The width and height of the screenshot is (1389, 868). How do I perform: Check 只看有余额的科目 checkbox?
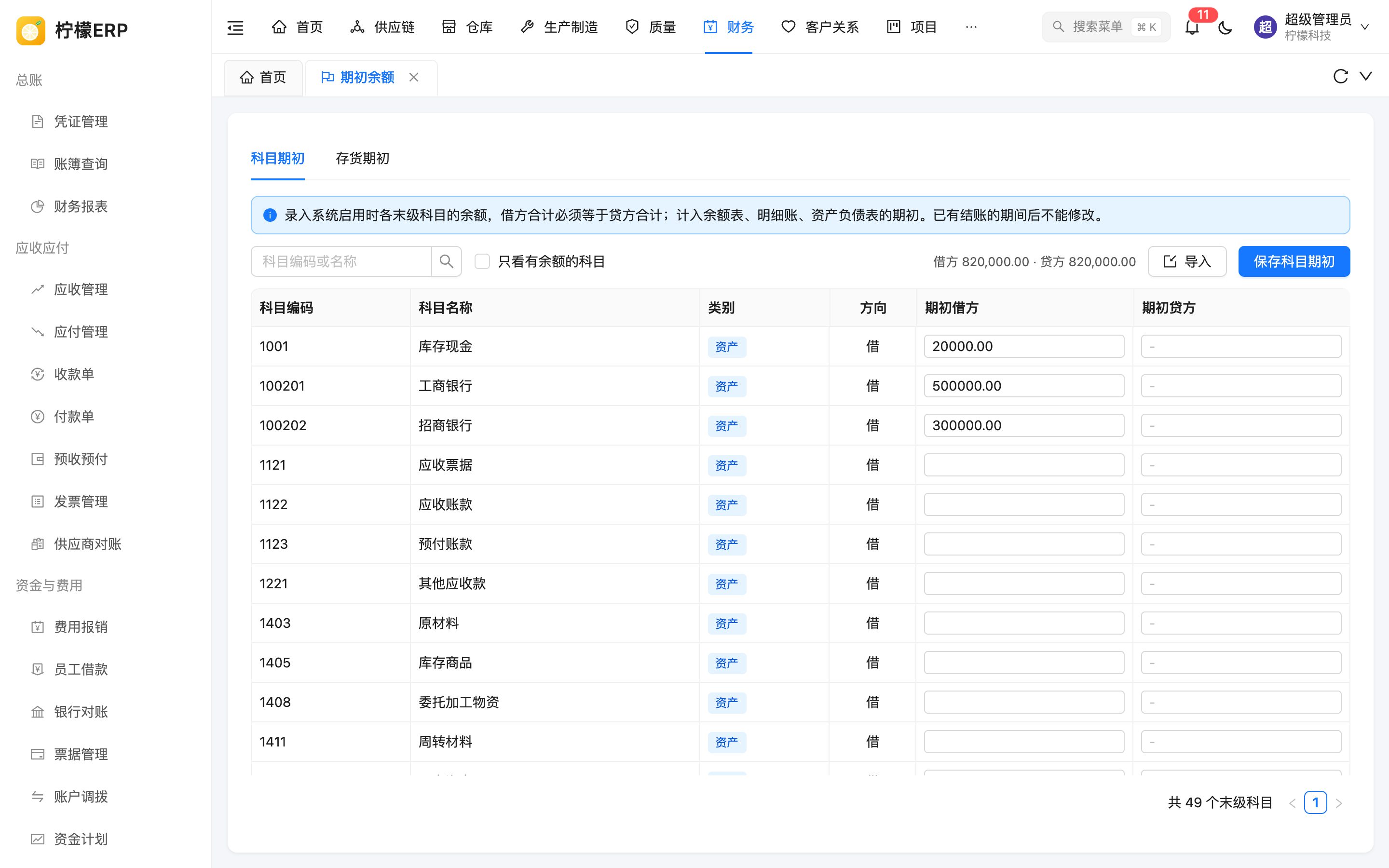point(482,262)
